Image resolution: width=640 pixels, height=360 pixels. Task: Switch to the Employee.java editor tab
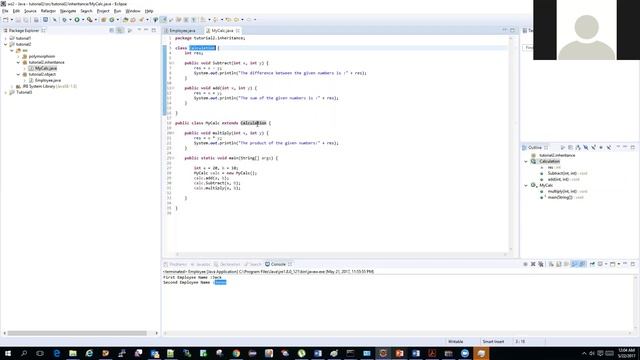(182, 31)
